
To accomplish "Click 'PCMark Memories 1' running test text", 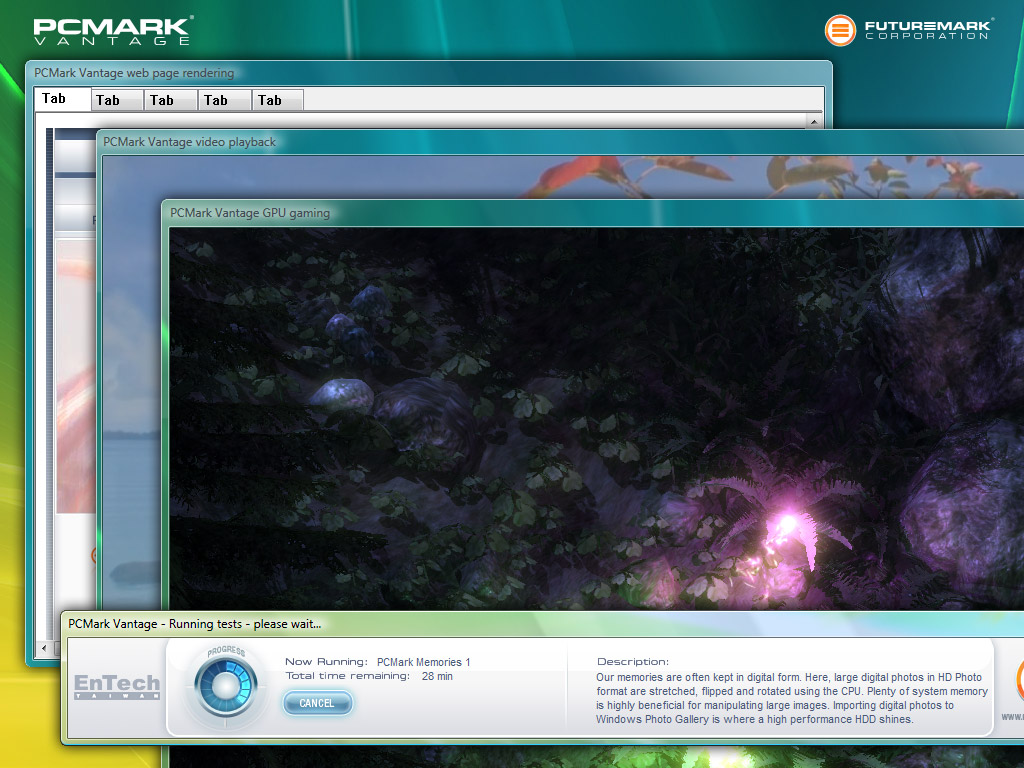I will point(423,662).
